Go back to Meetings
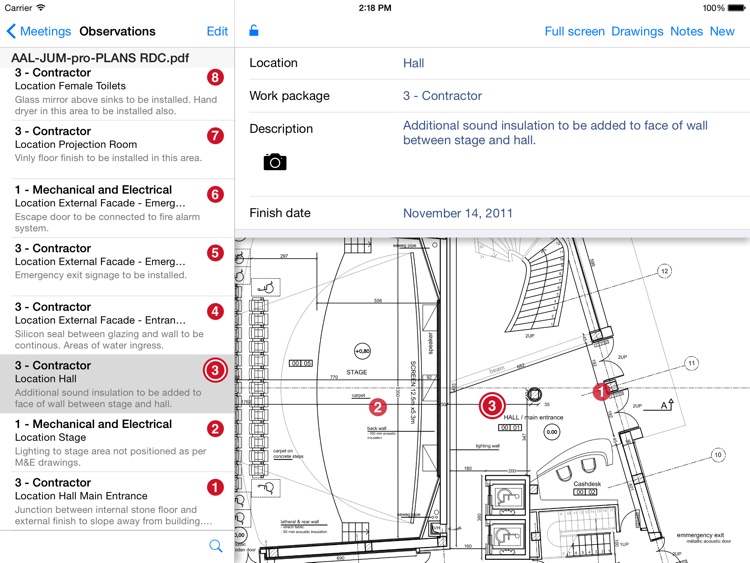Viewport: 750px width, 563px height. pyautogui.click(x=39, y=31)
